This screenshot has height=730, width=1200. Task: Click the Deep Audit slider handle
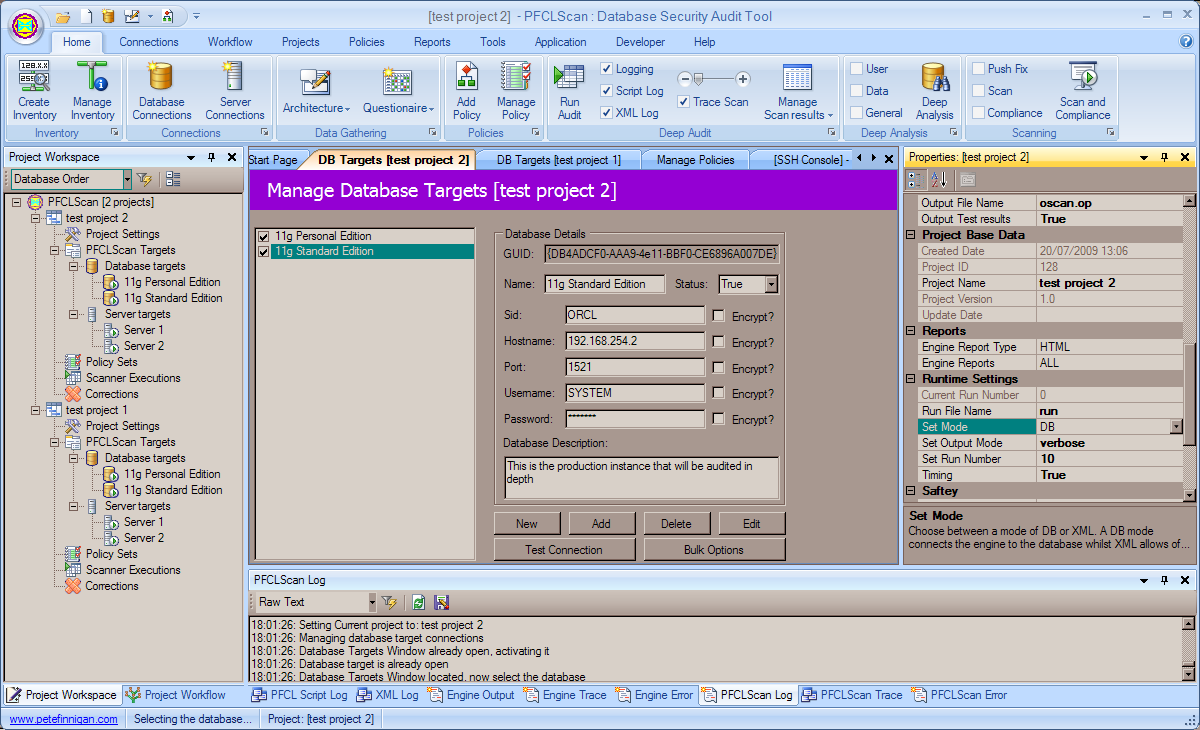(700, 78)
